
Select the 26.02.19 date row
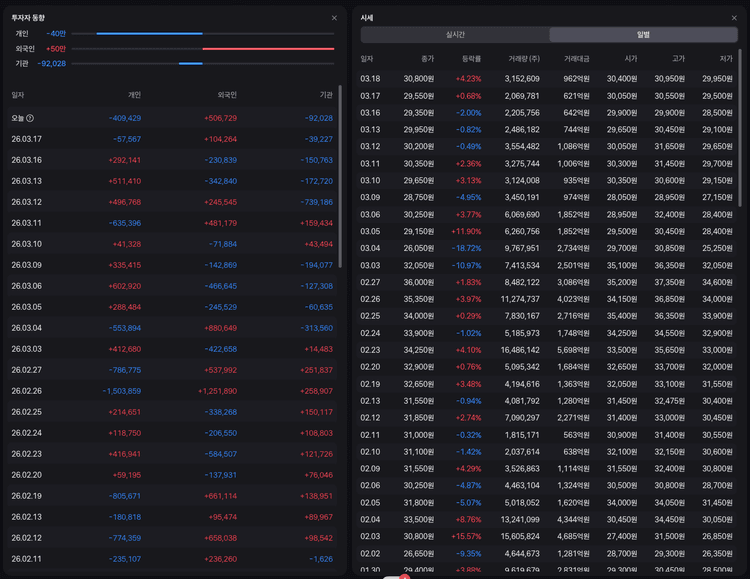172,496
